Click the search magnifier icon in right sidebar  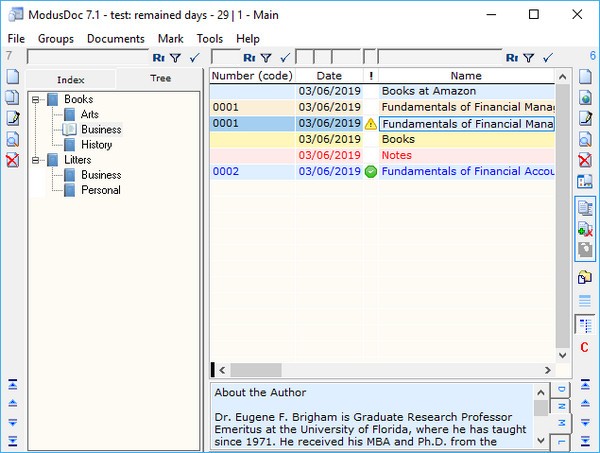[586, 139]
